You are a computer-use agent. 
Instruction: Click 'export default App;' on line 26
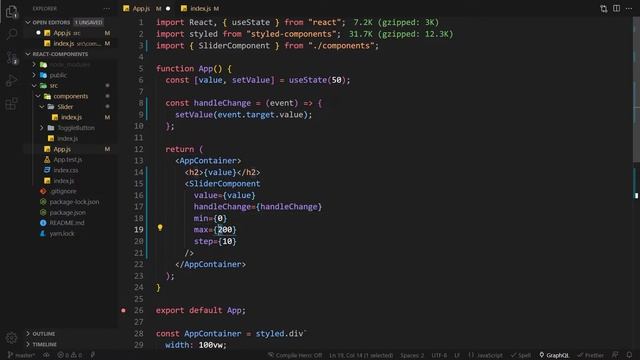click(201, 310)
